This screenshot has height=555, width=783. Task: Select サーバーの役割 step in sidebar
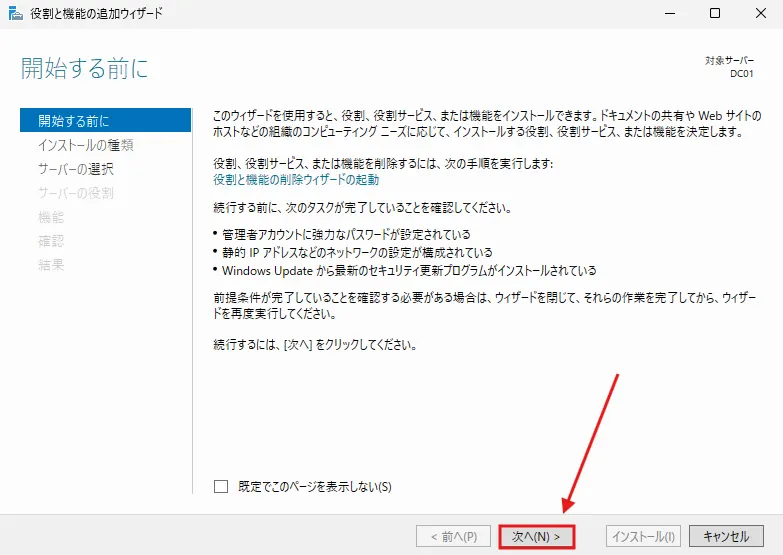pyautogui.click(x=76, y=193)
